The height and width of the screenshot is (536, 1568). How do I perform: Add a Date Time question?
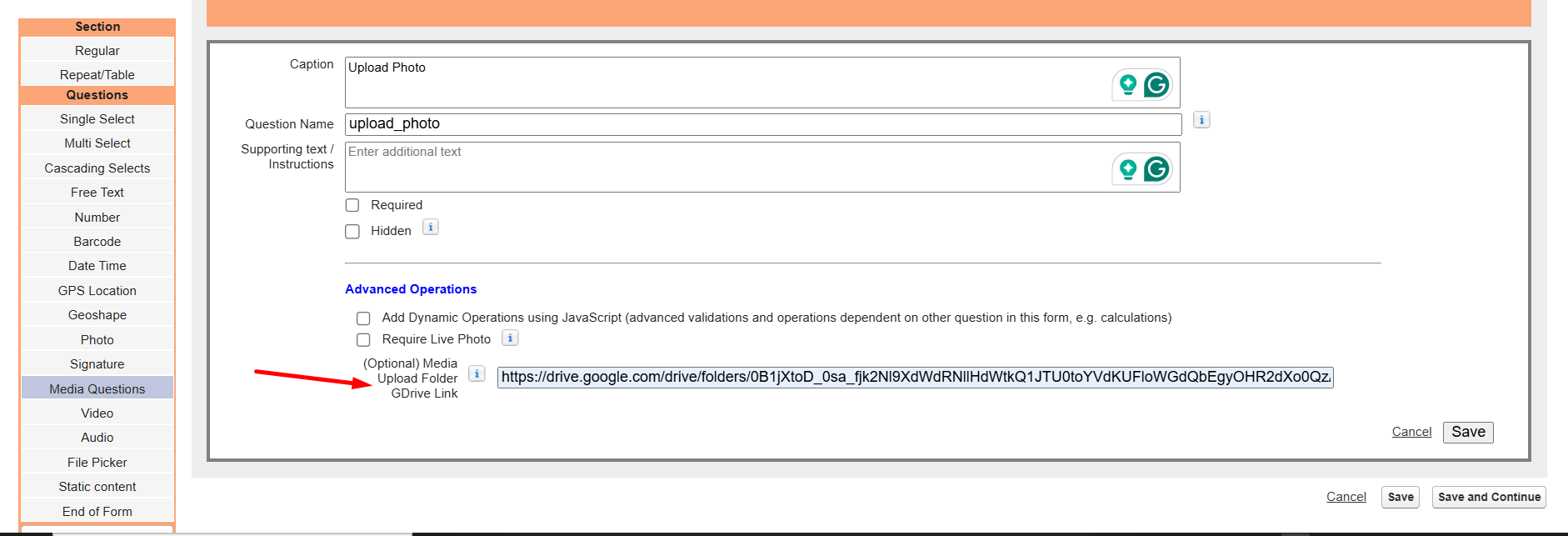pos(97,266)
